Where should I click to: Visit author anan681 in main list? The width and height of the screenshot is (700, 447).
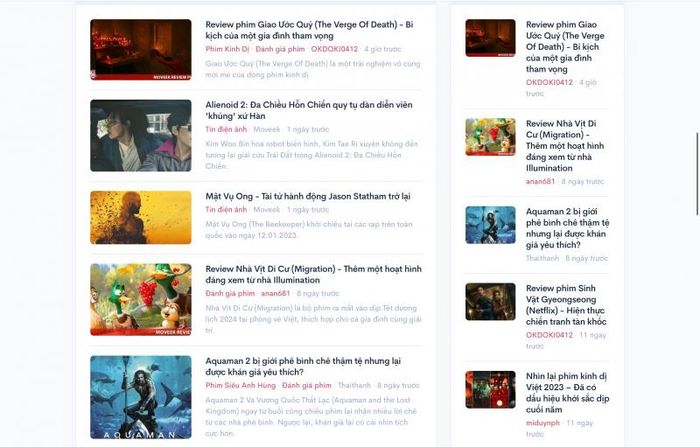275,293
